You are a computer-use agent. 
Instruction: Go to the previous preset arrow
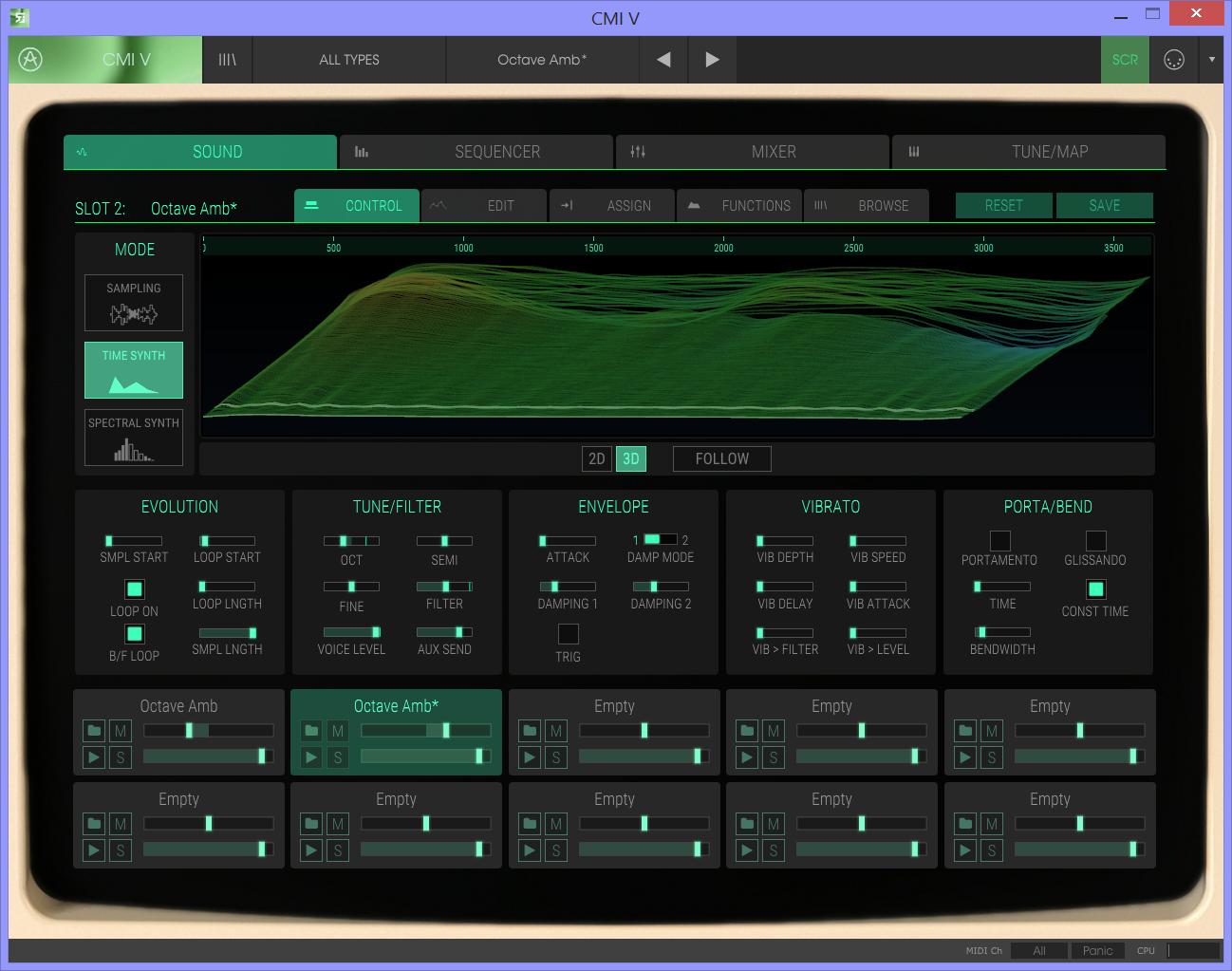tap(663, 60)
